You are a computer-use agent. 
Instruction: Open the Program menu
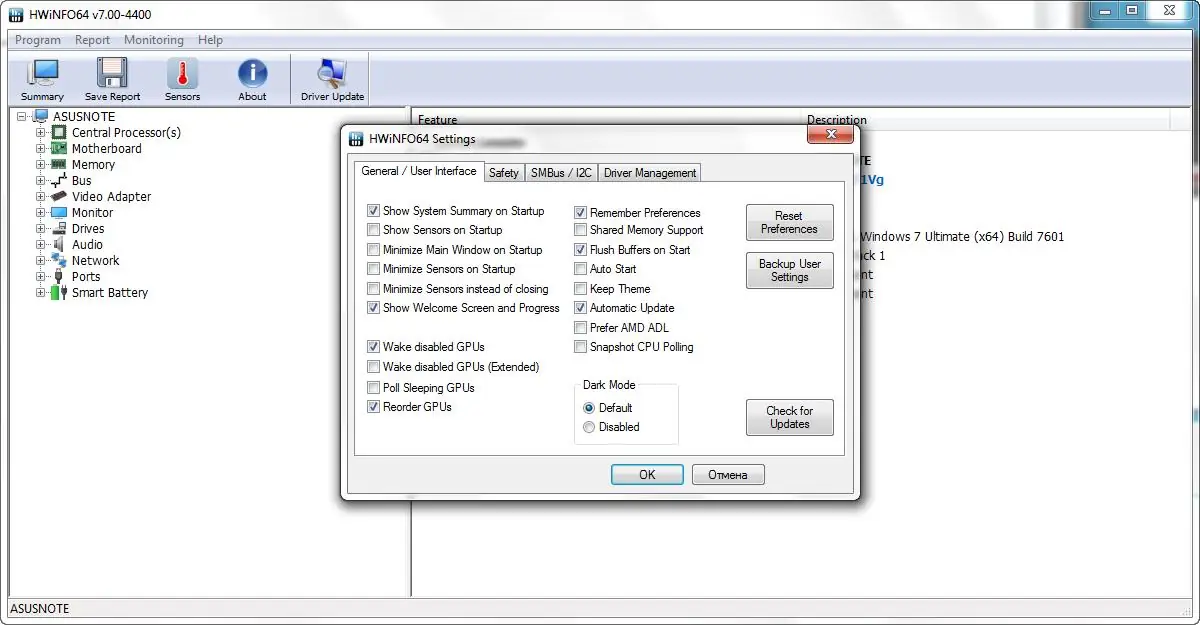38,40
